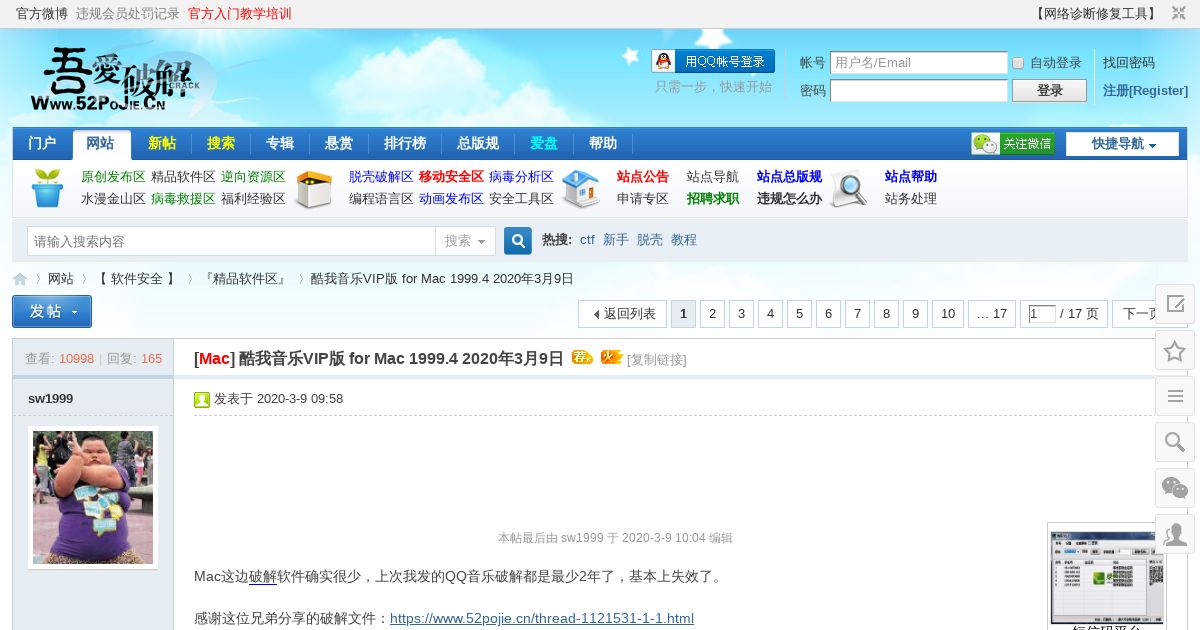
Task: Open 『精品软件区』 breadcrumb link
Action: (245, 279)
